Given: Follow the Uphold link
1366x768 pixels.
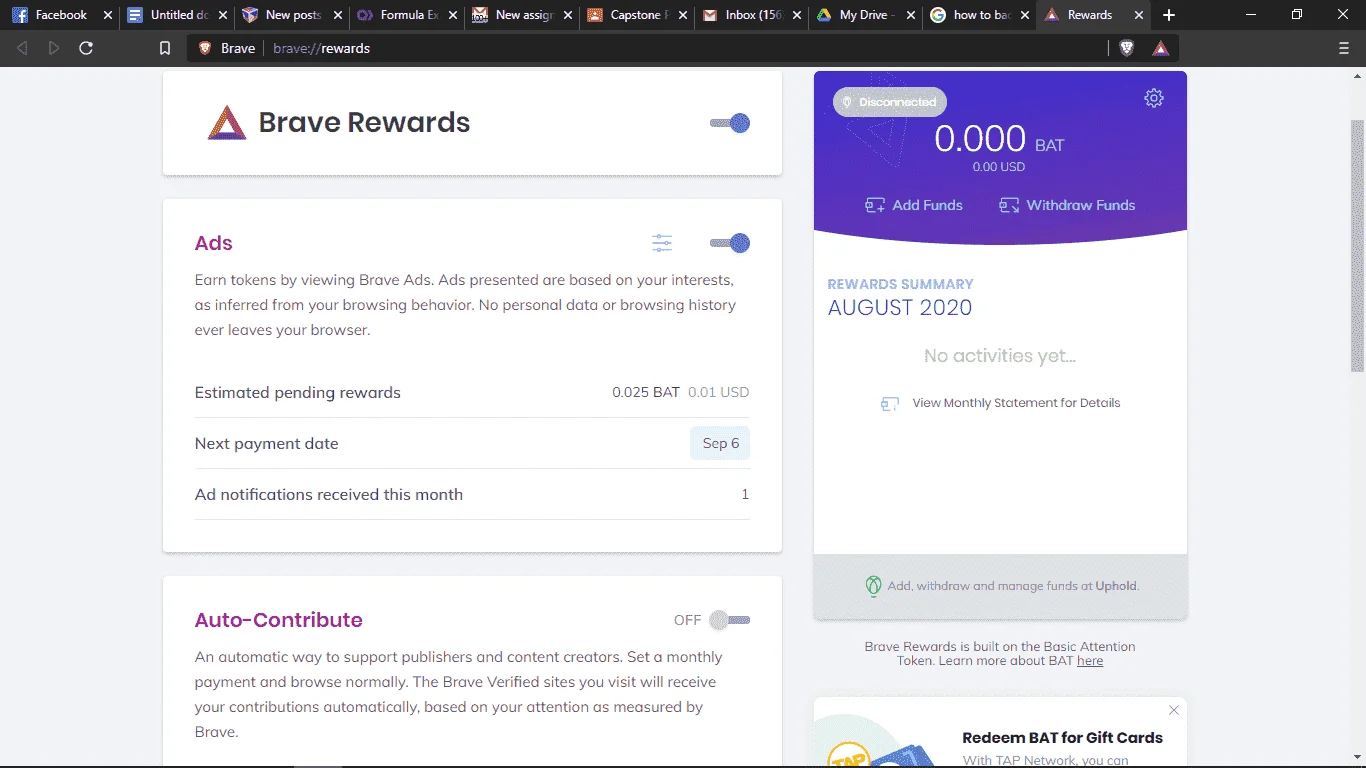Looking at the screenshot, I should pyautogui.click(x=1116, y=586).
